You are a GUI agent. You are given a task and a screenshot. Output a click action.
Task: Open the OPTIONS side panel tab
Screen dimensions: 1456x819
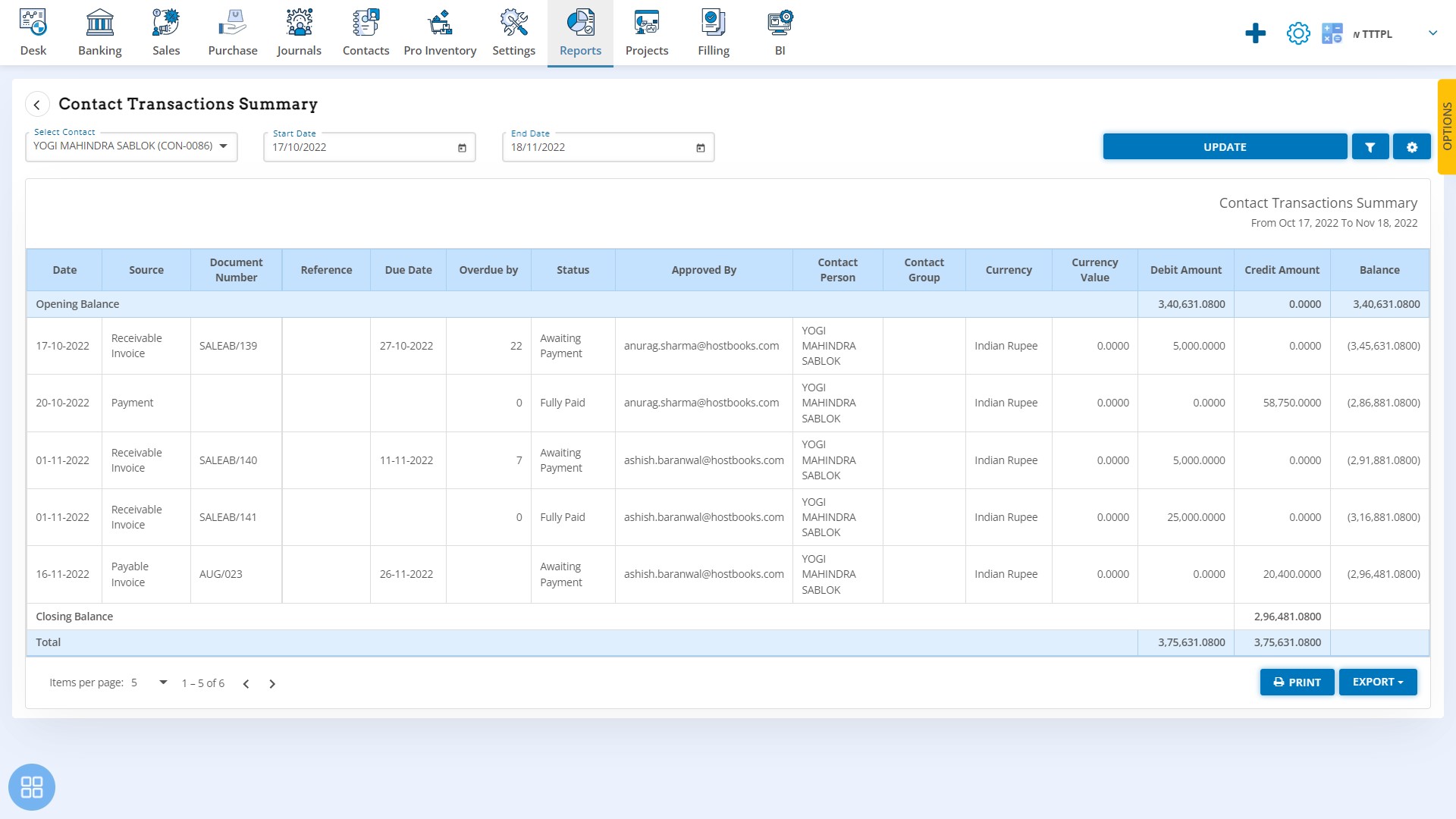pyautogui.click(x=1447, y=127)
